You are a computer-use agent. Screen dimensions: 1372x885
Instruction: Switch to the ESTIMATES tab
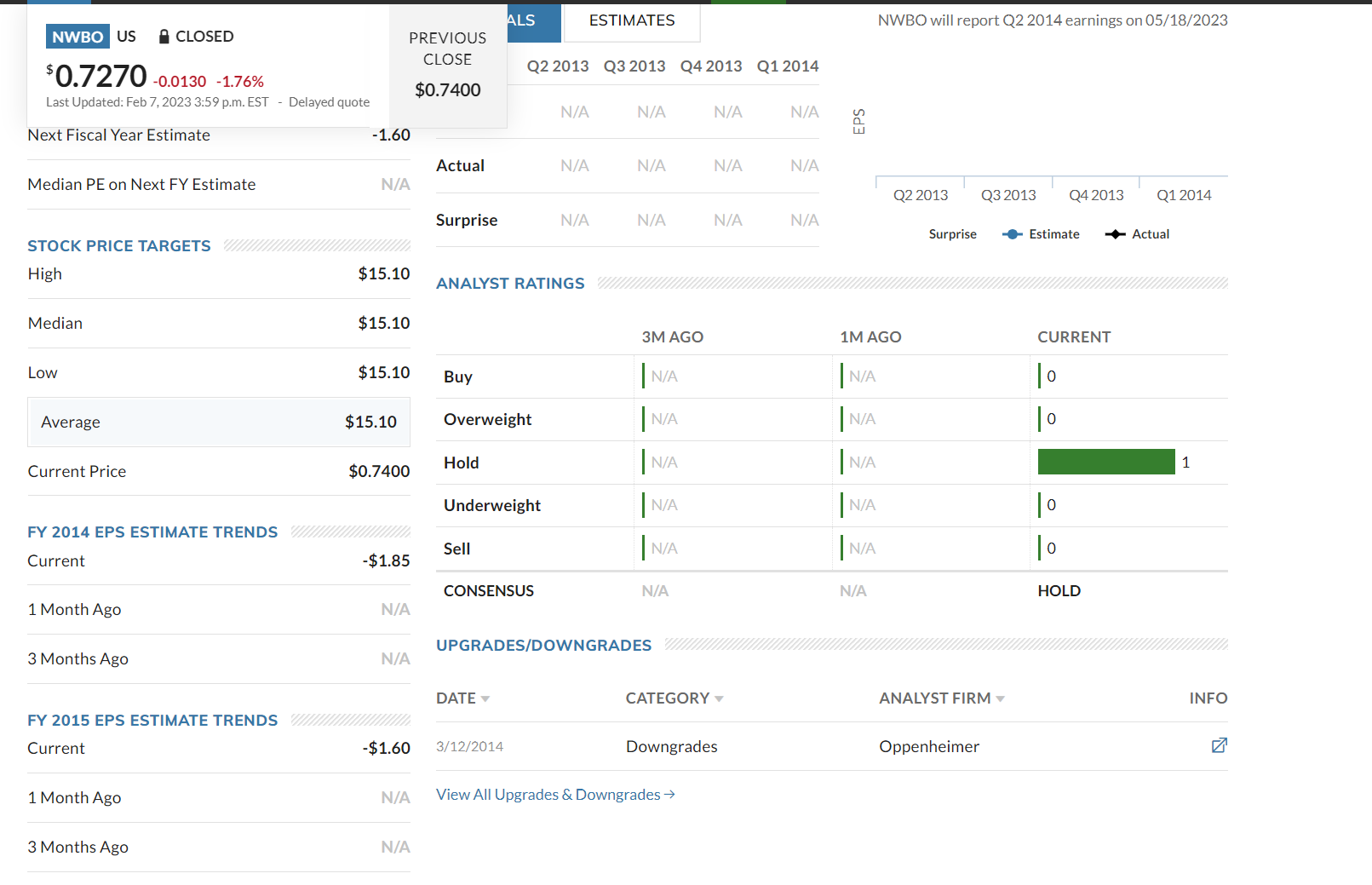coord(632,20)
